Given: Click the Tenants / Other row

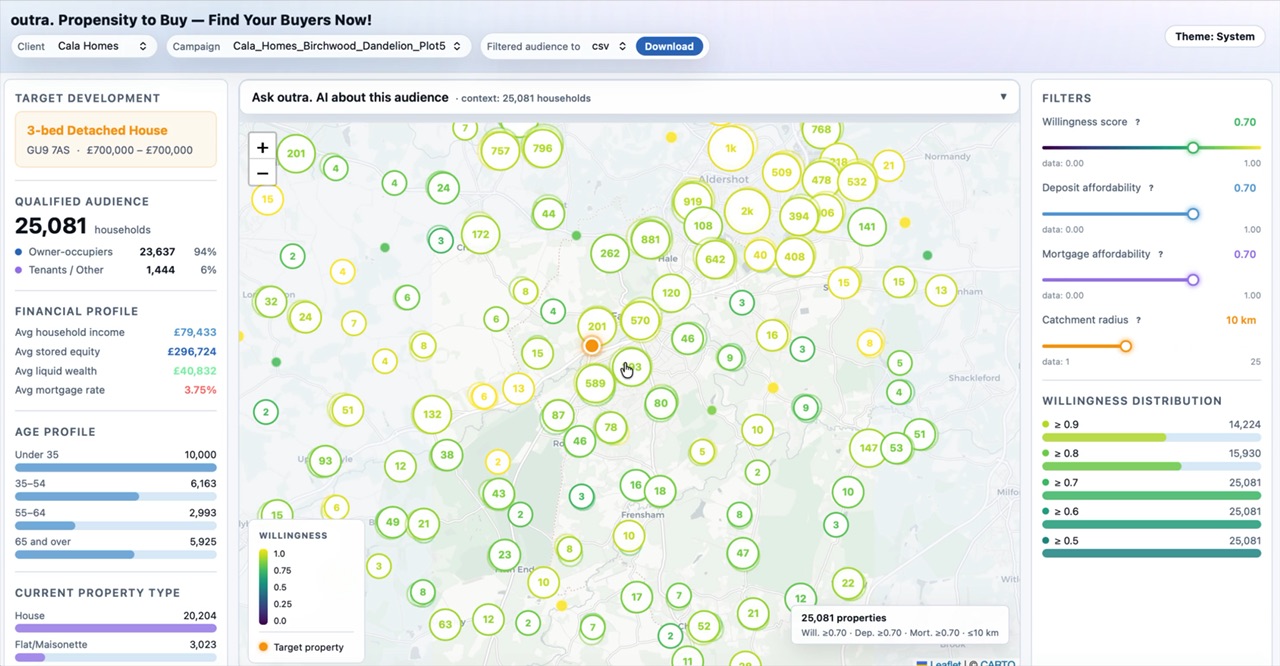Looking at the screenshot, I should pos(116,270).
